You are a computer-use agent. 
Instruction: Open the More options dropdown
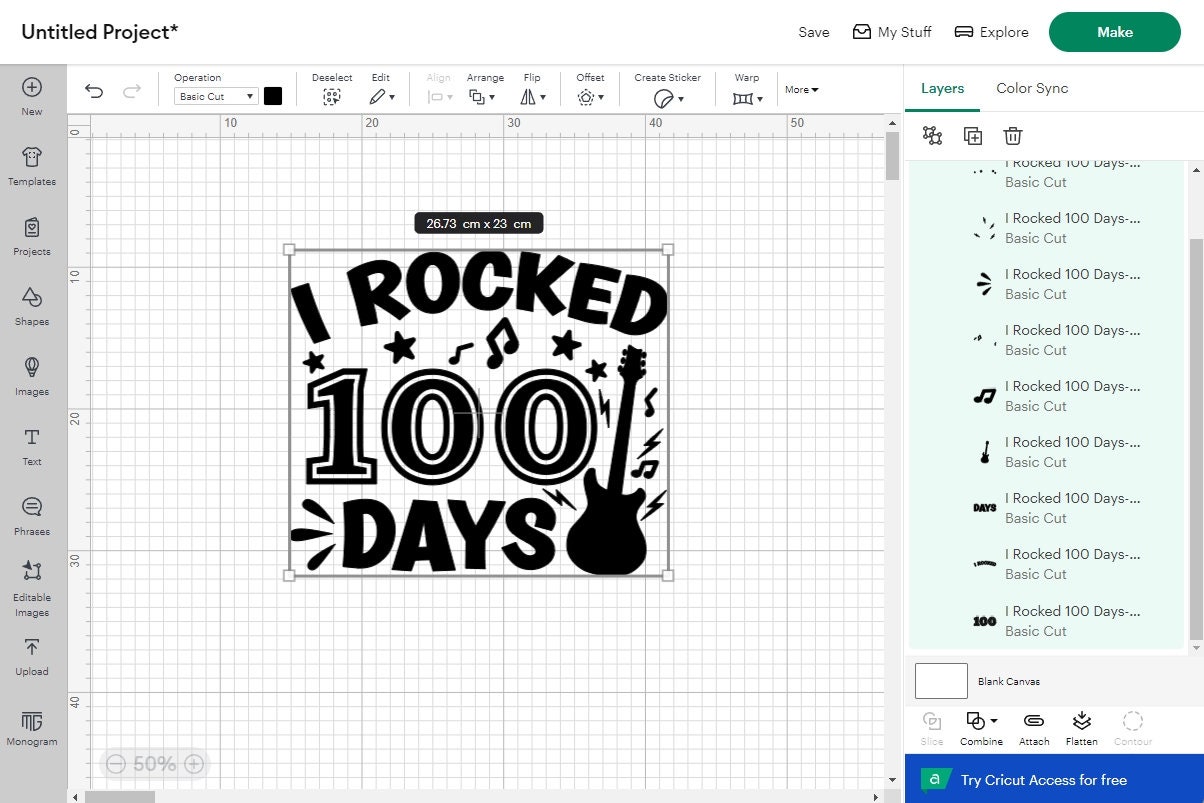[x=801, y=89]
